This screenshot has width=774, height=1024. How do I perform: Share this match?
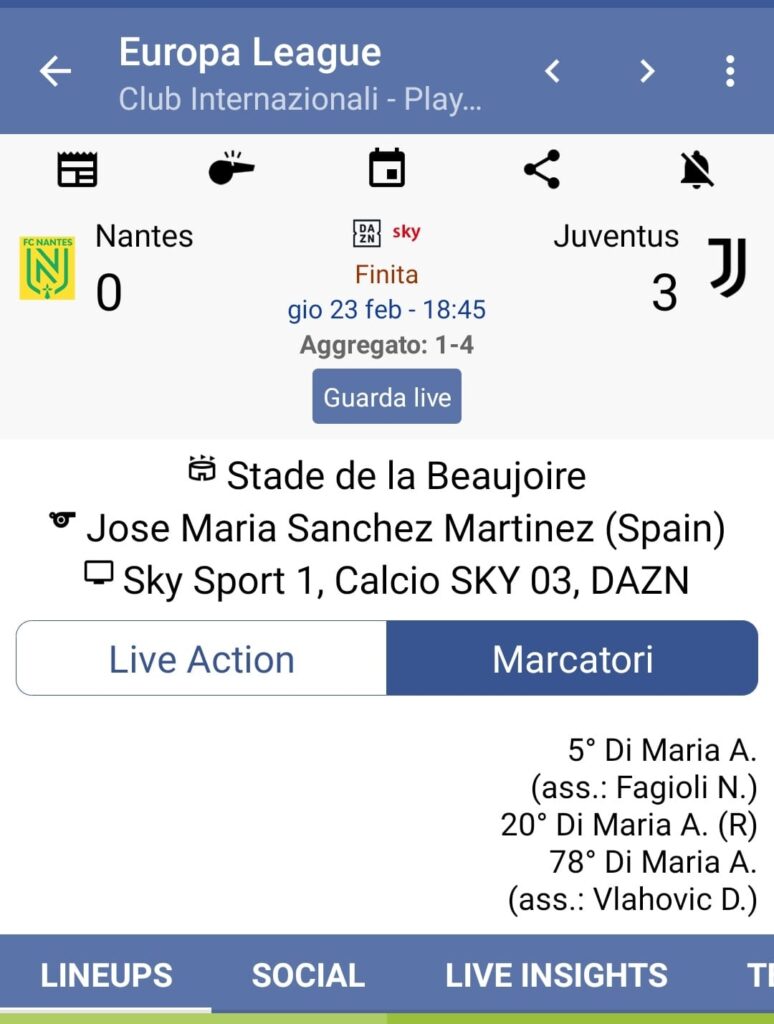pos(542,170)
